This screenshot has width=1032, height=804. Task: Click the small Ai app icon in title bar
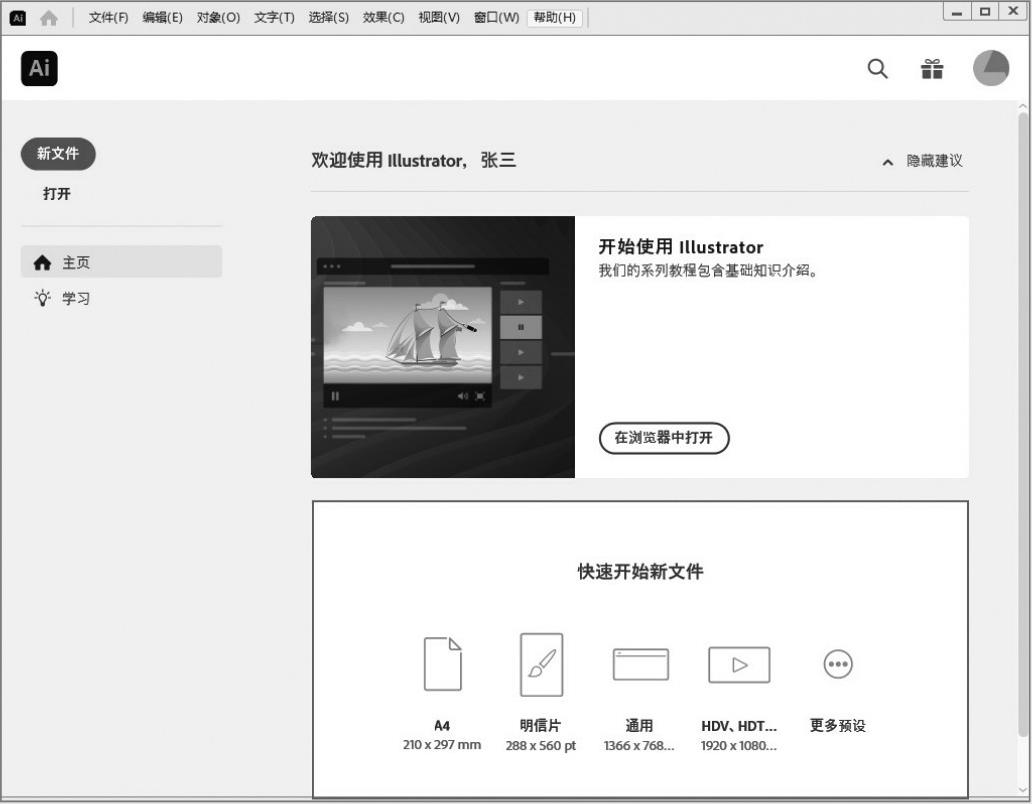click(x=18, y=18)
